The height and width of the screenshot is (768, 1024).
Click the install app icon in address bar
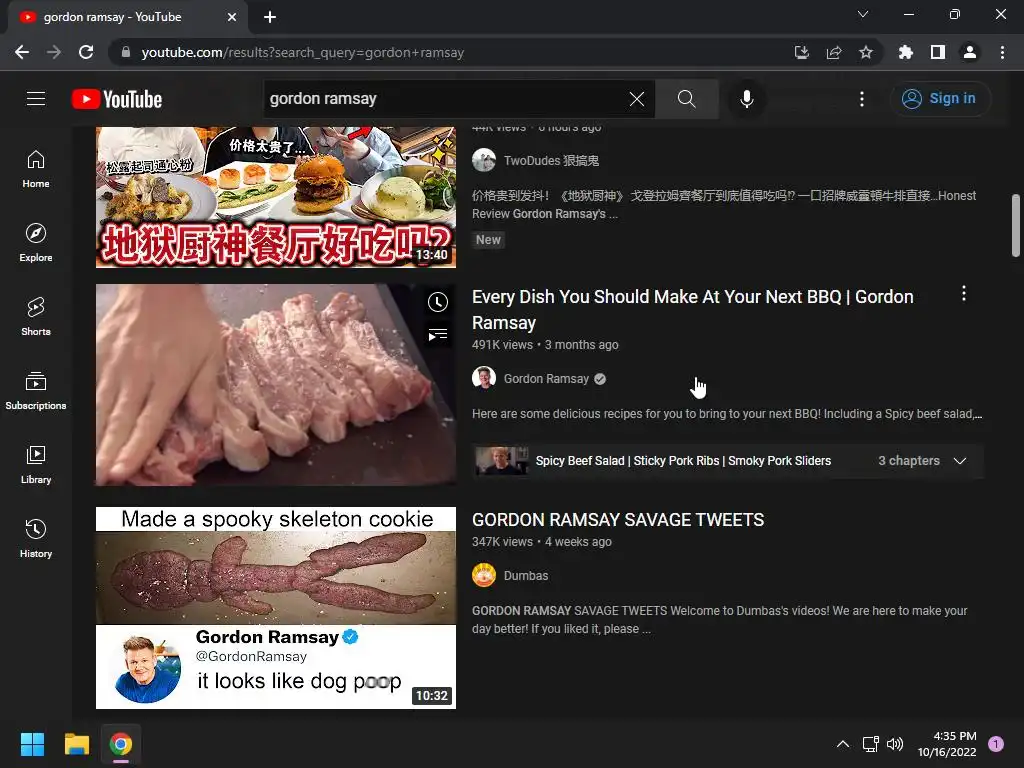pos(802,52)
